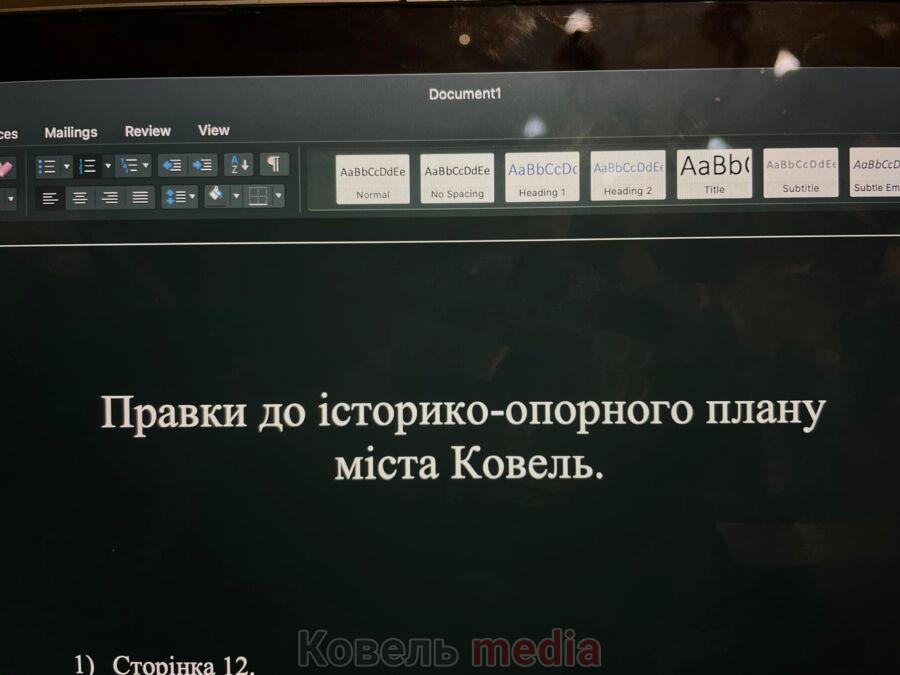Apply shading paint bucket fill
This screenshot has width=900, height=675.
[x=216, y=196]
